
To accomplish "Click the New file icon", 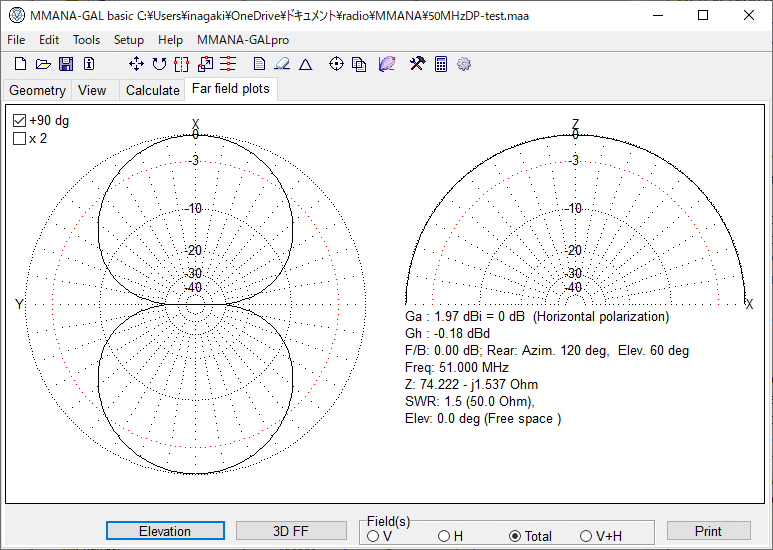I will 20,64.
